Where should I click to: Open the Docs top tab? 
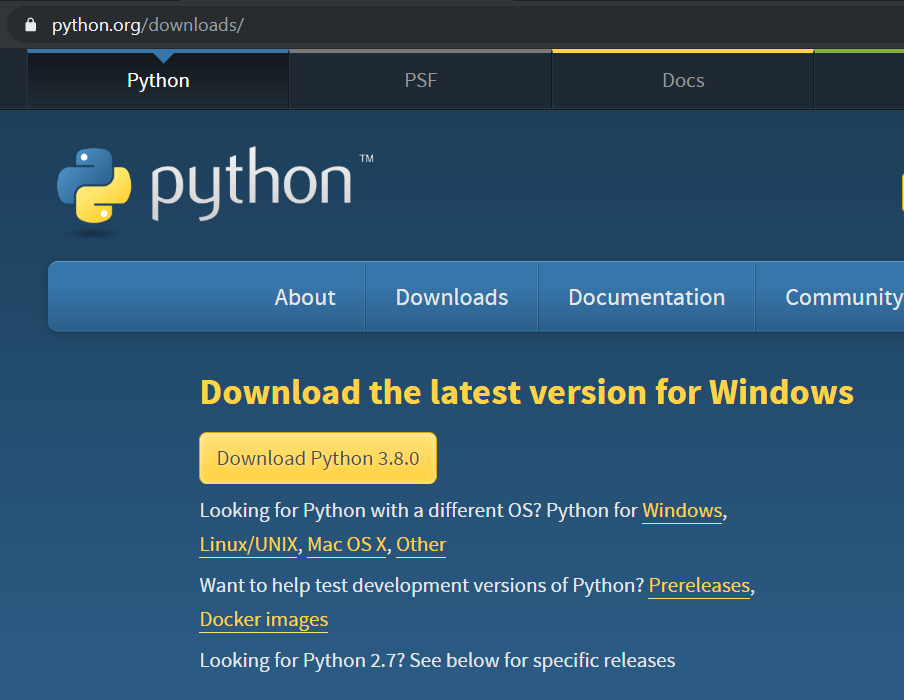[683, 80]
